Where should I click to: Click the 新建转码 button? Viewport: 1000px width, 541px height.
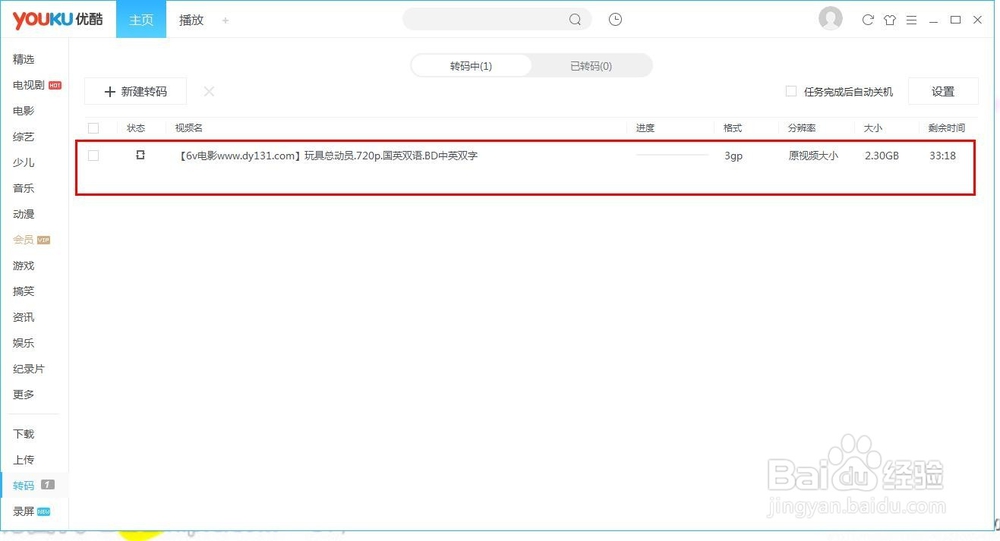[135, 91]
